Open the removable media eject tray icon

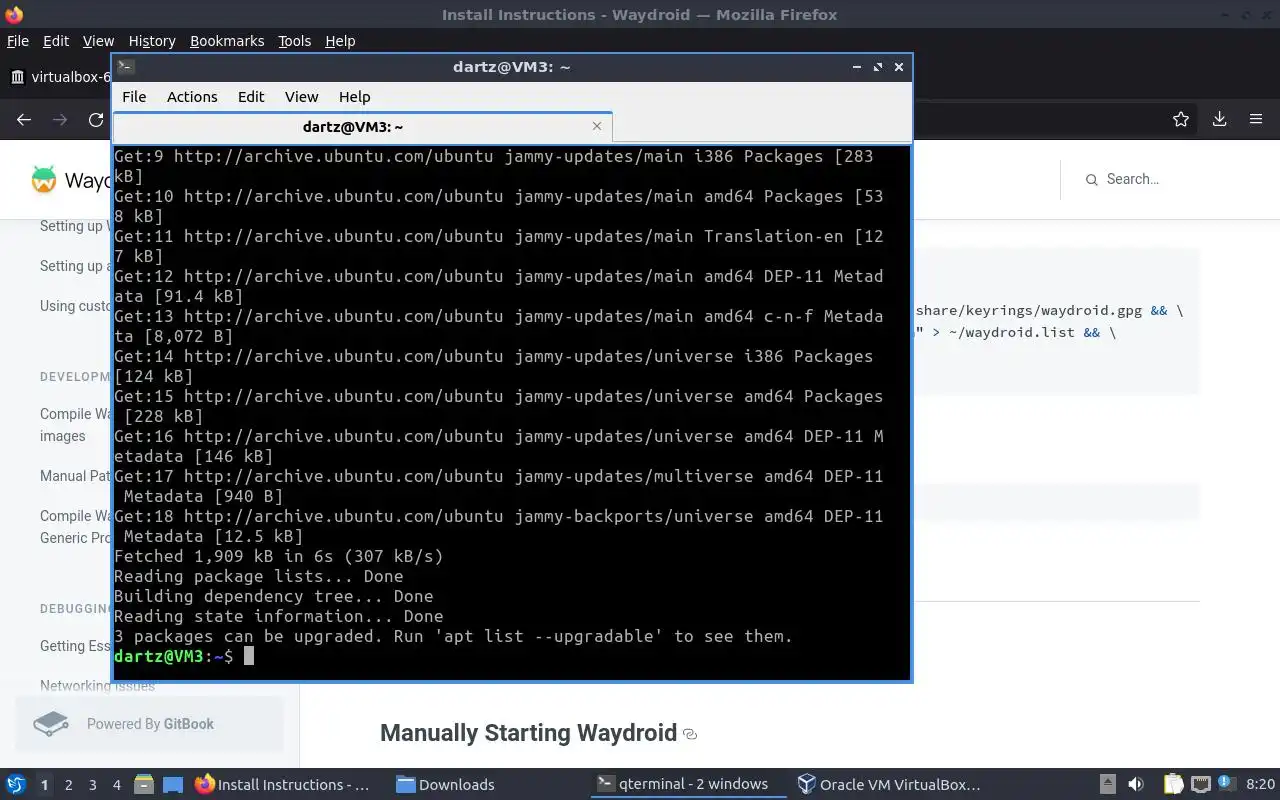(x=1107, y=784)
